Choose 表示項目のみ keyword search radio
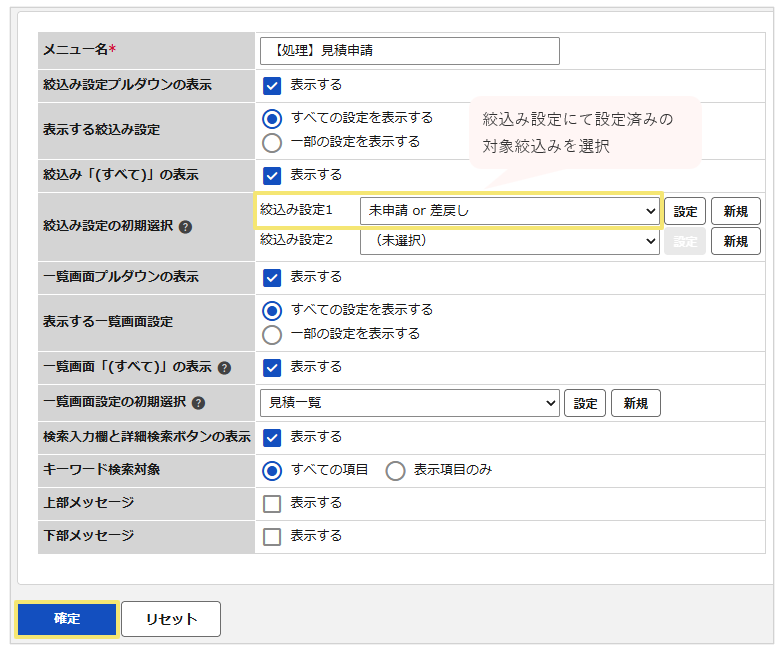Viewport: 784px width, 649px height. (x=395, y=470)
